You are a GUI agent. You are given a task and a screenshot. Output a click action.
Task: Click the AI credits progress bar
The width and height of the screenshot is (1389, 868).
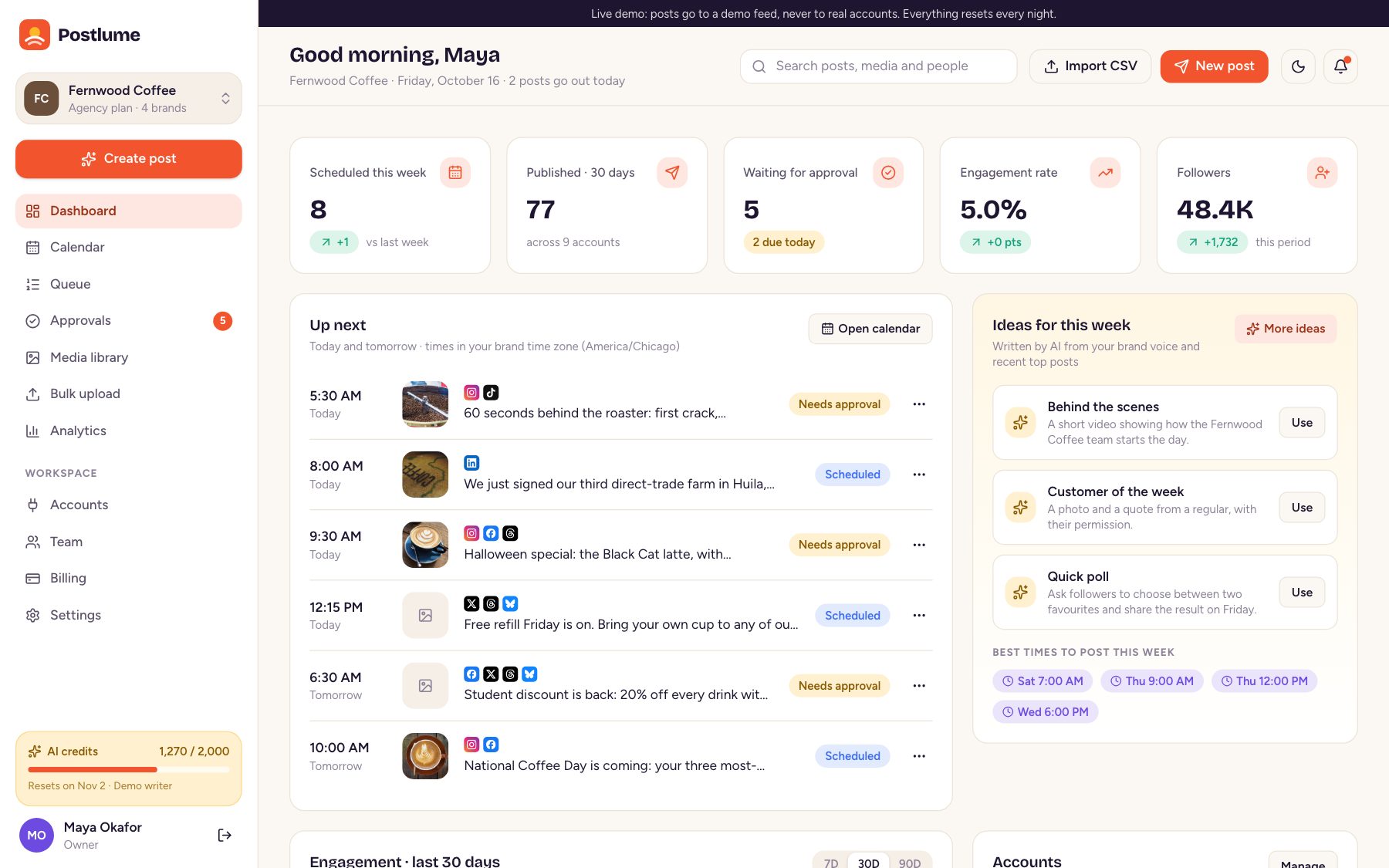pyautogui.click(x=129, y=769)
